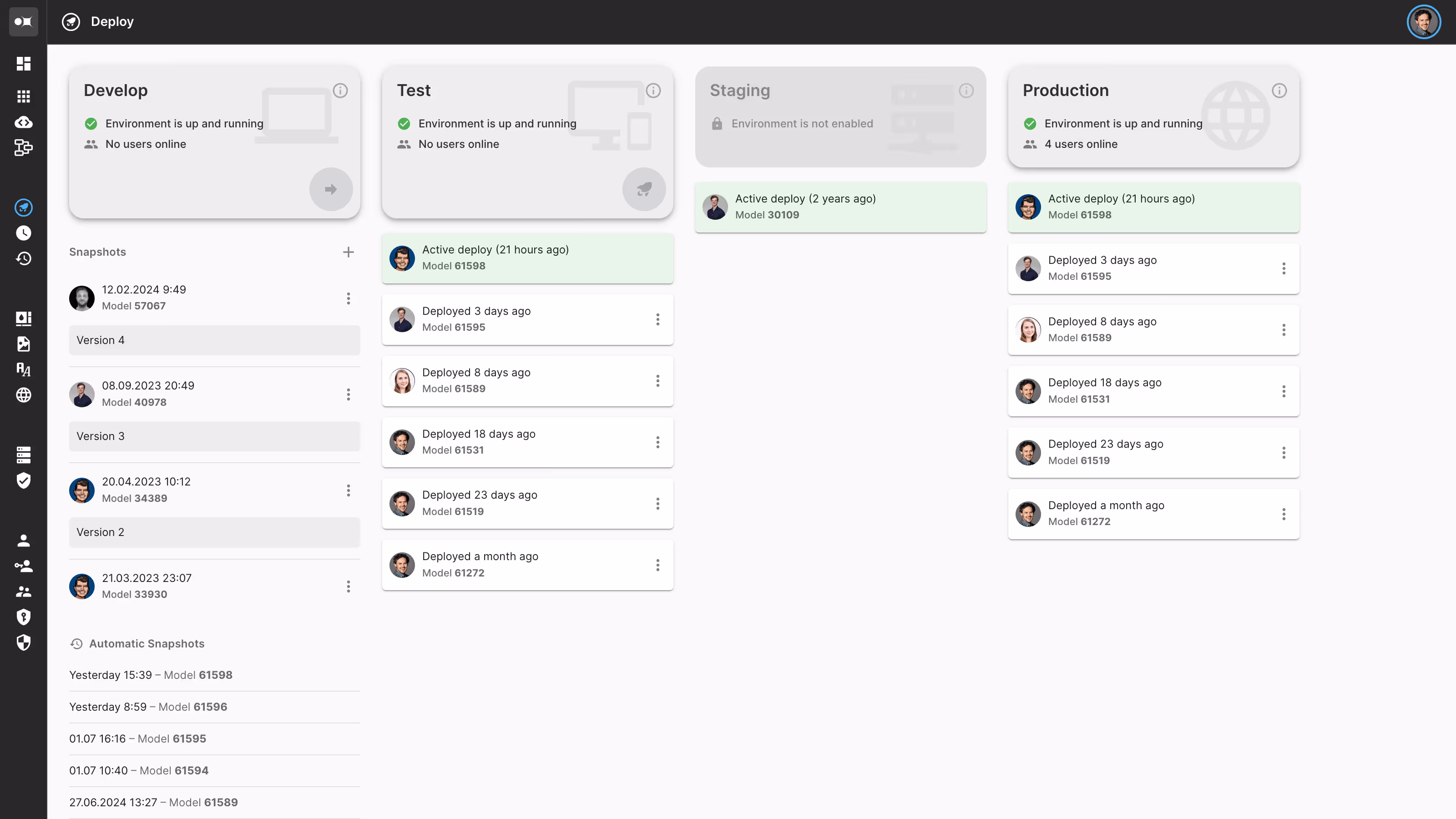This screenshot has width=1456, height=819.
Task: Select Test active deploy Model 61598
Action: click(527, 258)
